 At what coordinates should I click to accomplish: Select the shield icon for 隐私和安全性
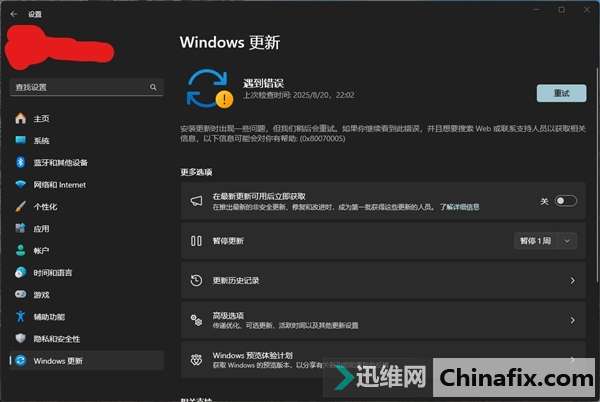[x=21, y=338]
